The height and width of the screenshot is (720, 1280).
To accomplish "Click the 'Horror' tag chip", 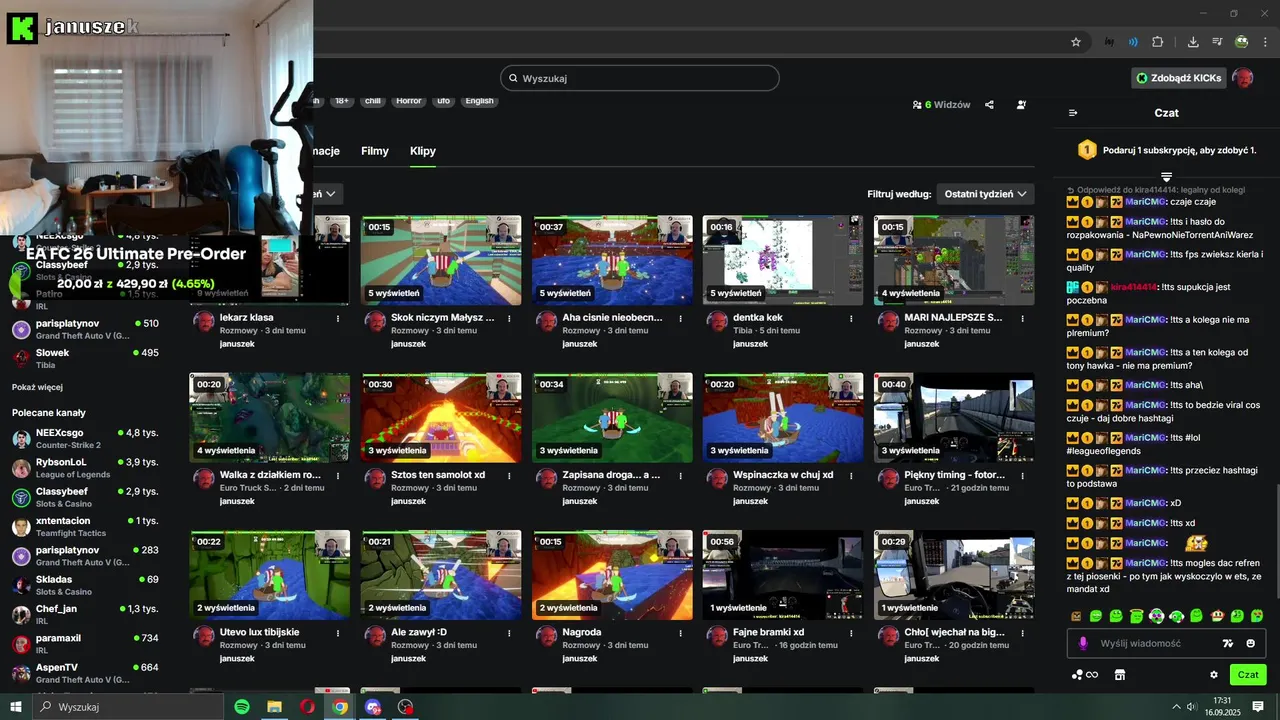I will 408,101.
